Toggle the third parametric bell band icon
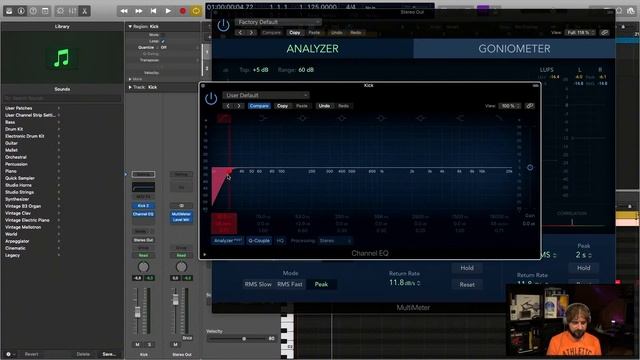 click(381, 118)
